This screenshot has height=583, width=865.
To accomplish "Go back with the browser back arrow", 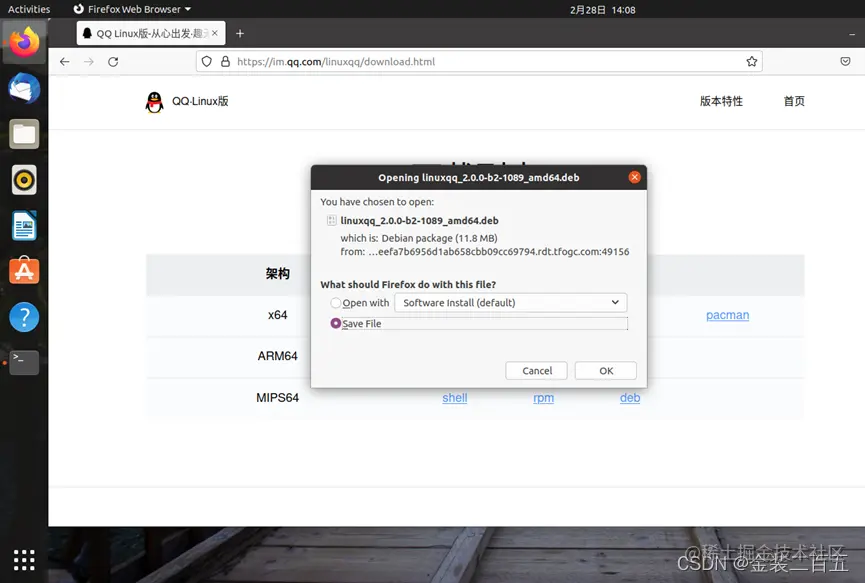I will click(65, 62).
